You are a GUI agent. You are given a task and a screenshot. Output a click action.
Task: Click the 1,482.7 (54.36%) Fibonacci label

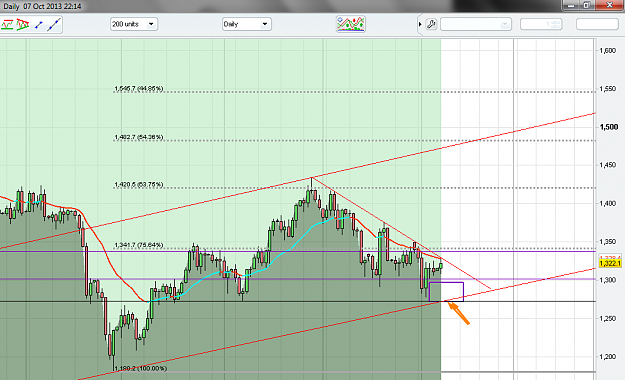(x=139, y=137)
